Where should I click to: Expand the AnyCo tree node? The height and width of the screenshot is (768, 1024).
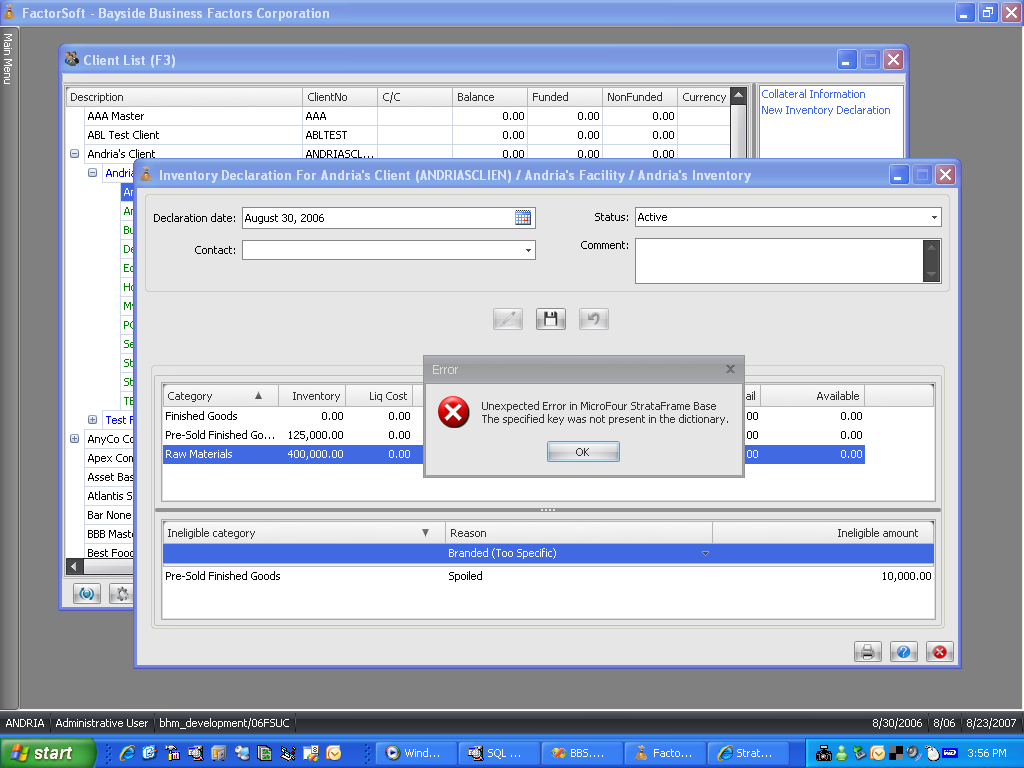click(x=74, y=439)
